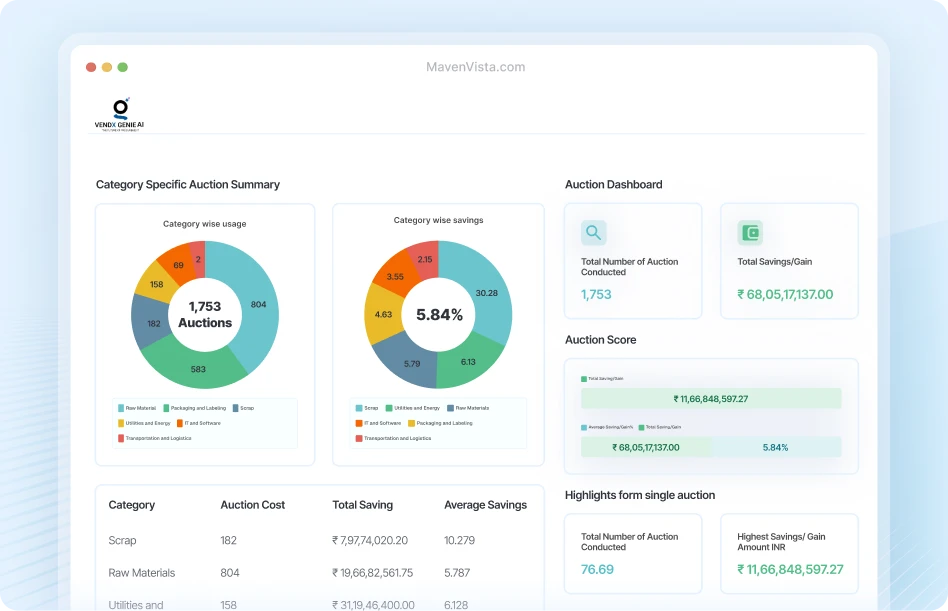Toggle Packaging and Labeling in usage chart legend
The image size is (948, 611).
point(195,408)
